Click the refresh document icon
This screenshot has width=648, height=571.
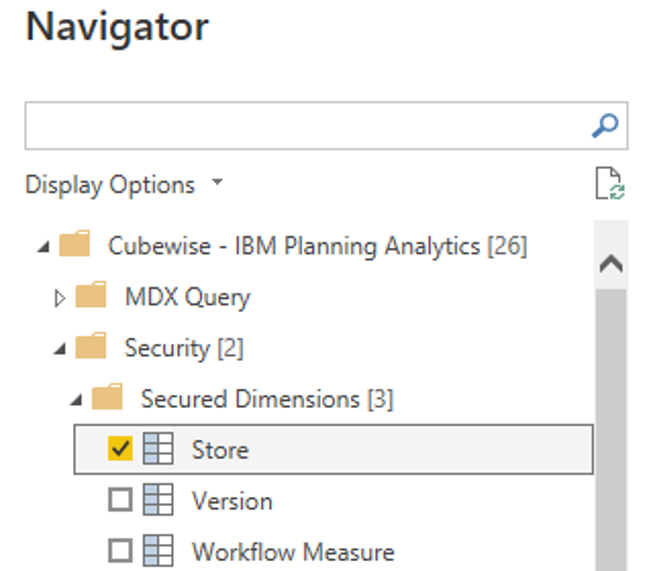pyautogui.click(x=610, y=183)
